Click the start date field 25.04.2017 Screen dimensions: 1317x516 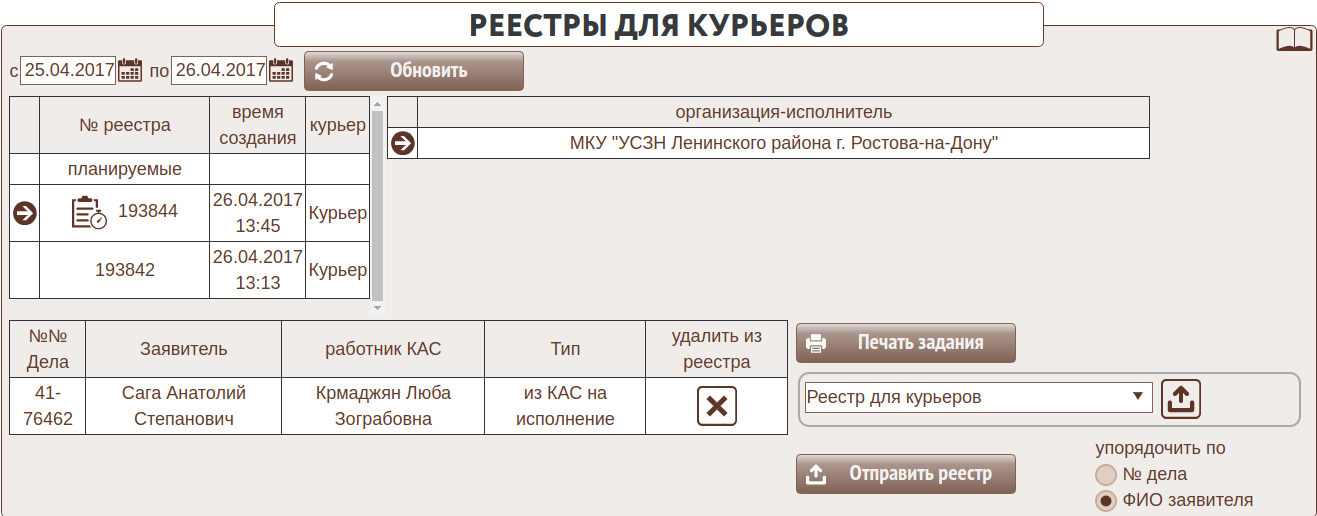click(x=68, y=70)
